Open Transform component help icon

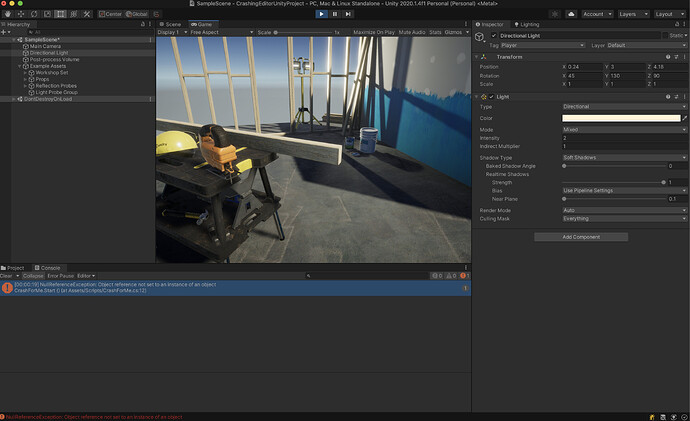[x=668, y=57]
